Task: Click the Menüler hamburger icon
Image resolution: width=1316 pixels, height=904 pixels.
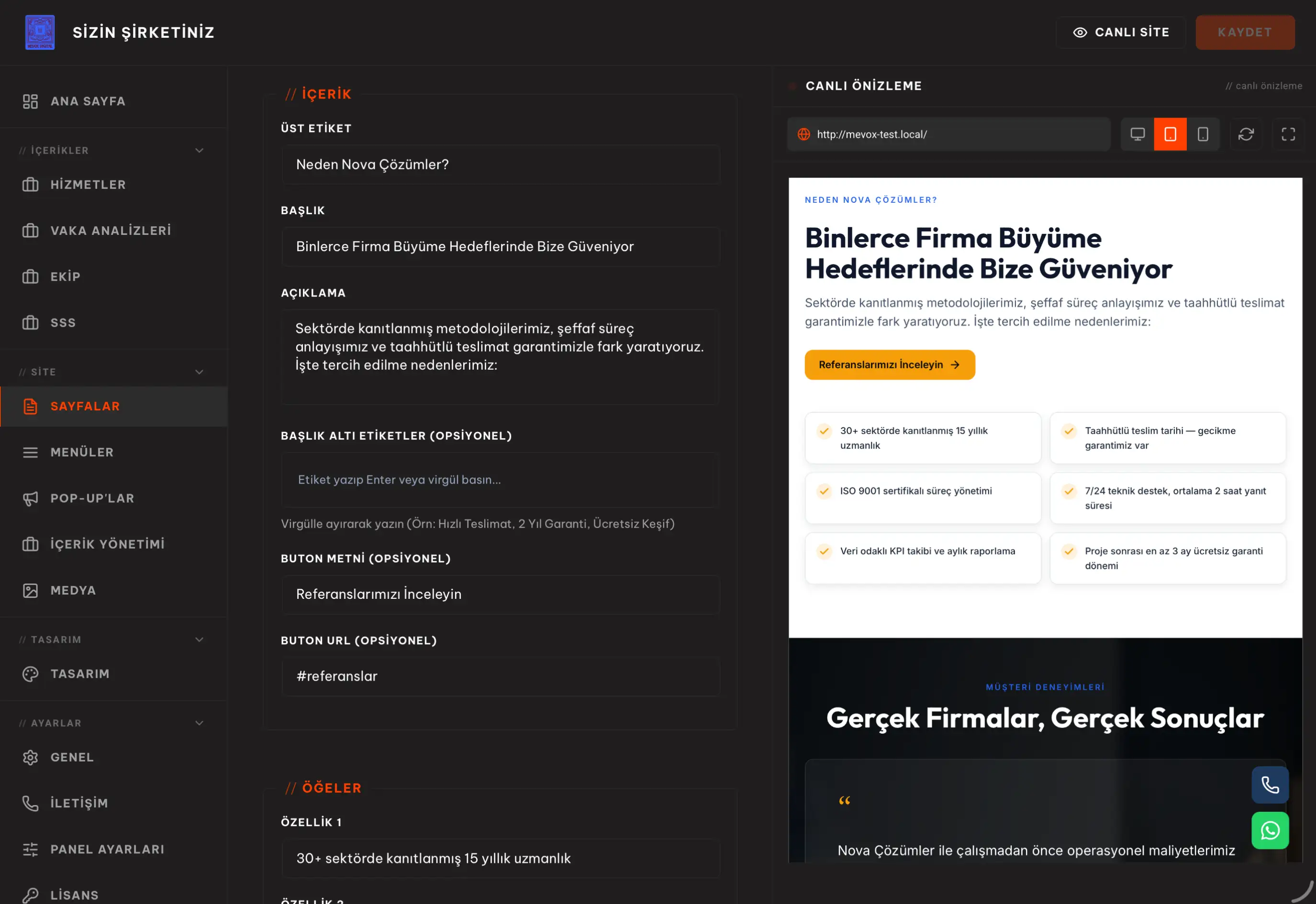Action: pyautogui.click(x=30, y=452)
